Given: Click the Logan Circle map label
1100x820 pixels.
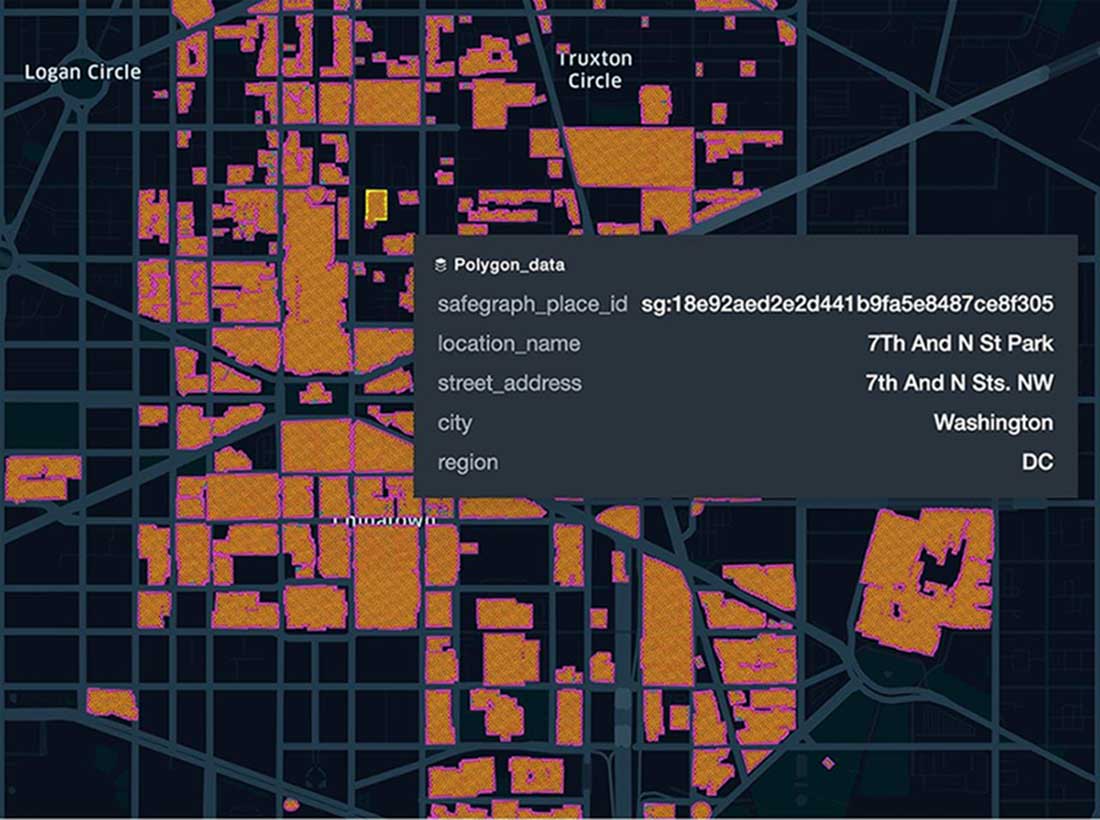Looking at the screenshot, I should click(82, 72).
